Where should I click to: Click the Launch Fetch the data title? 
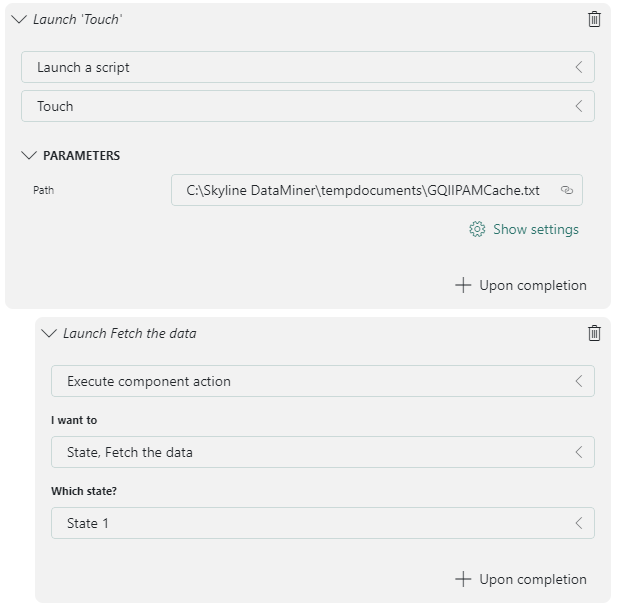click(129, 333)
